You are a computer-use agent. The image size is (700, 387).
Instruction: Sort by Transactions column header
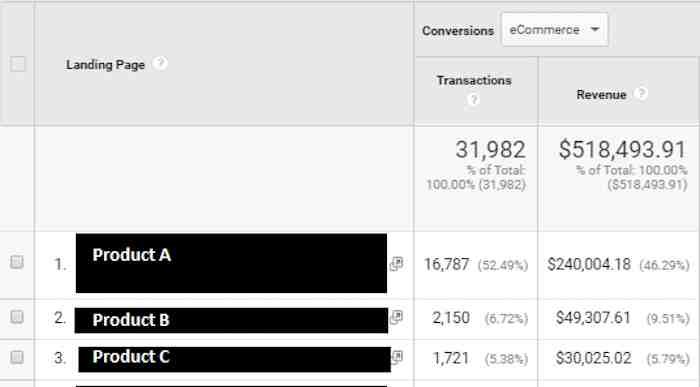(474, 80)
